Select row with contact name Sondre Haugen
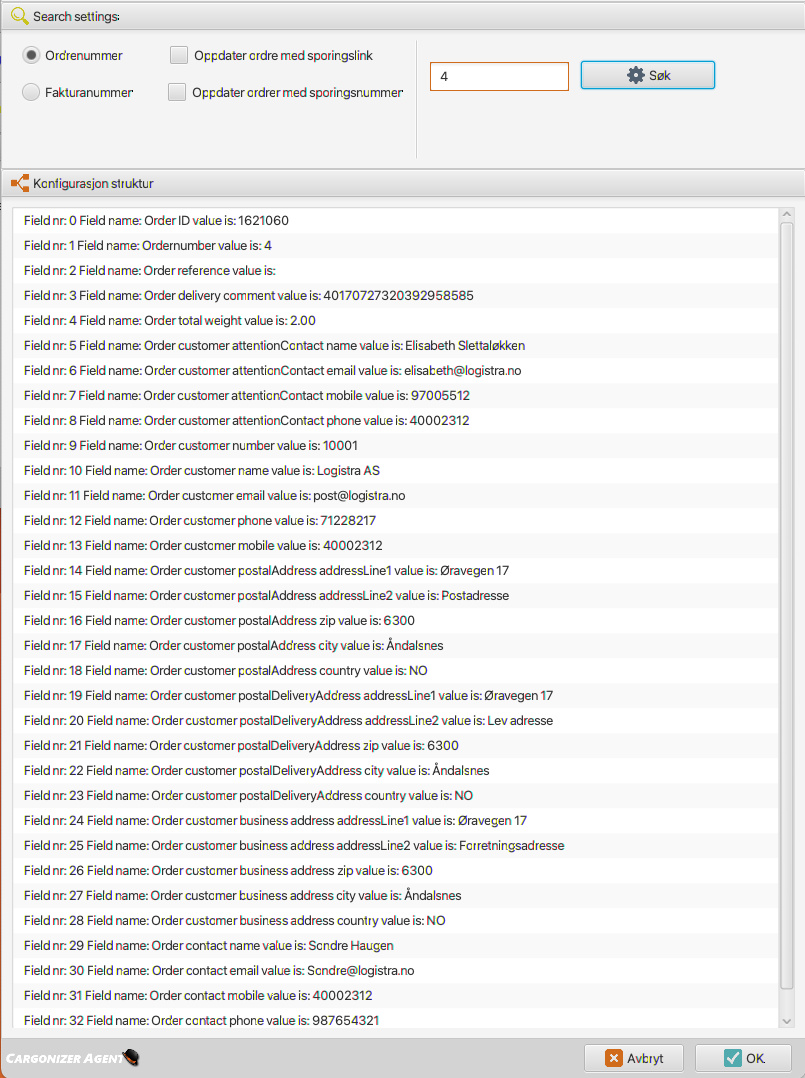The width and height of the screenshot is (805, 1078). point(395,945)
